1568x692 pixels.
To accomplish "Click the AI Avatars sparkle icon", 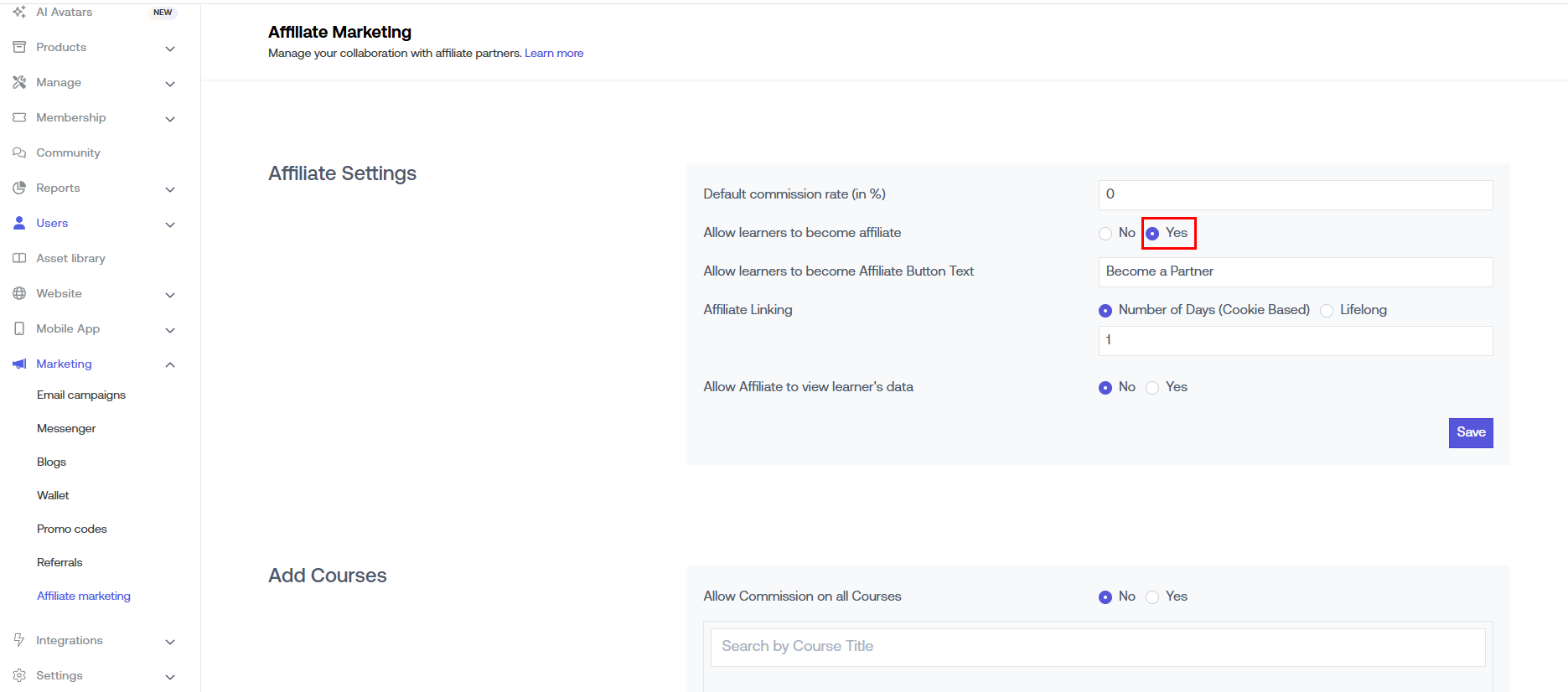I will pos(19,12).
